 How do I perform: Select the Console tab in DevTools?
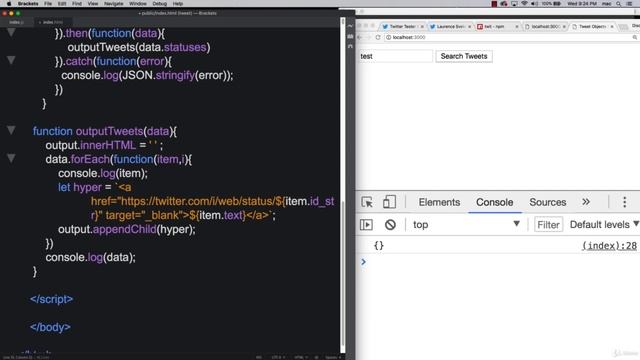pos(494,202)
